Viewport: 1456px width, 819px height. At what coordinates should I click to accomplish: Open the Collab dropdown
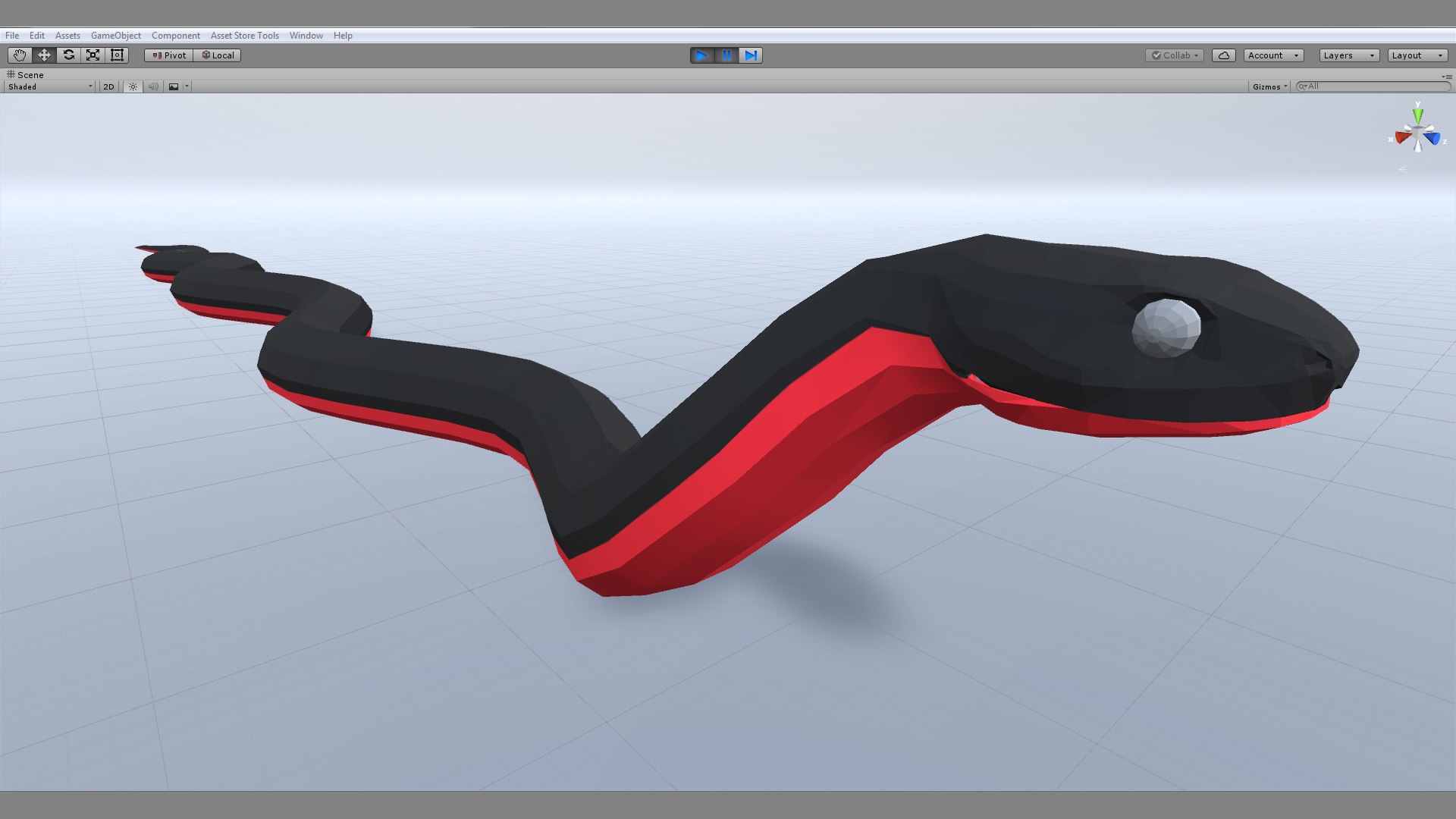pos(1175,55)
